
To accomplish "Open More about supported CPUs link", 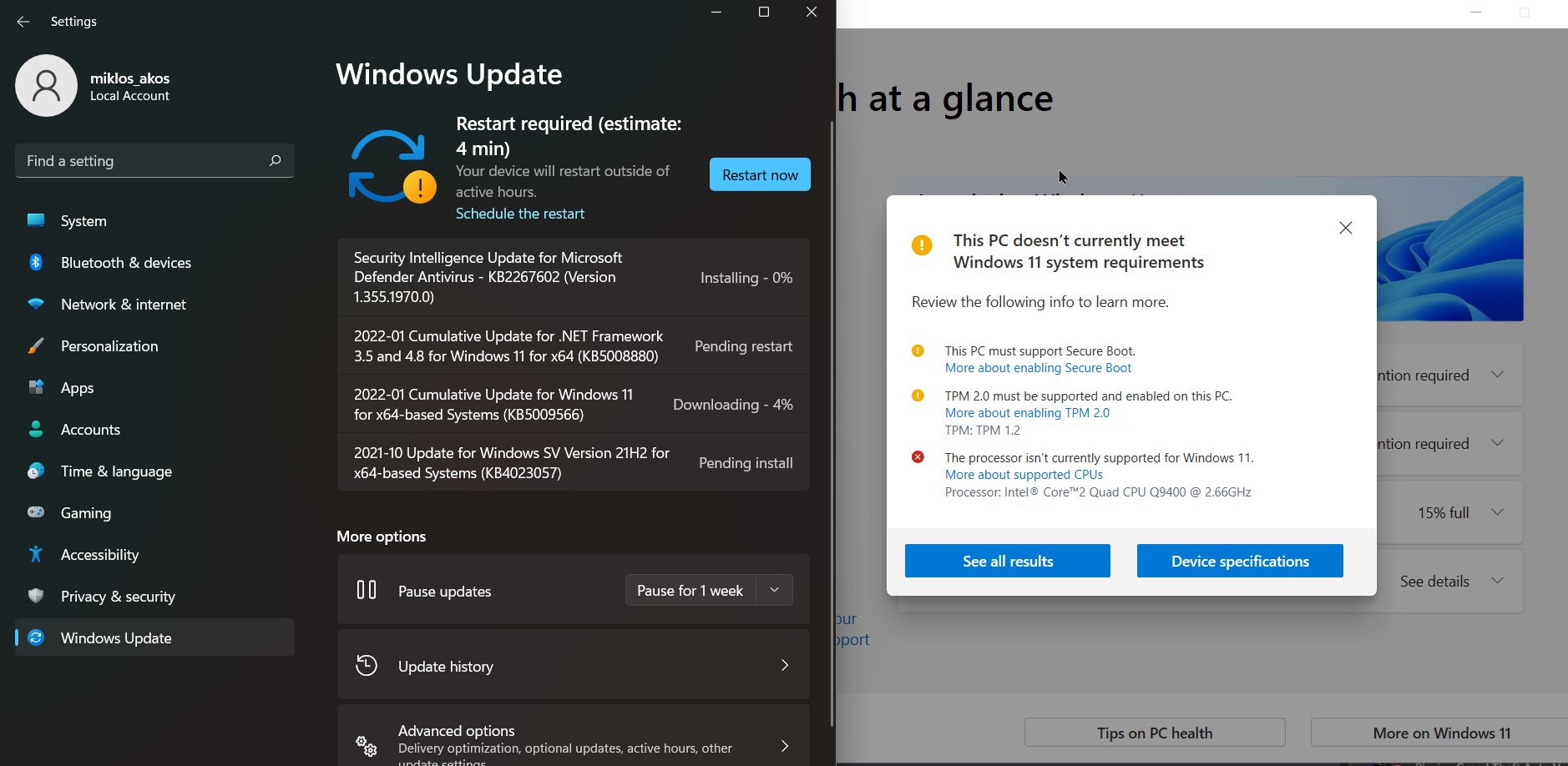I will pyautogui.click(x=1024, y=475).
